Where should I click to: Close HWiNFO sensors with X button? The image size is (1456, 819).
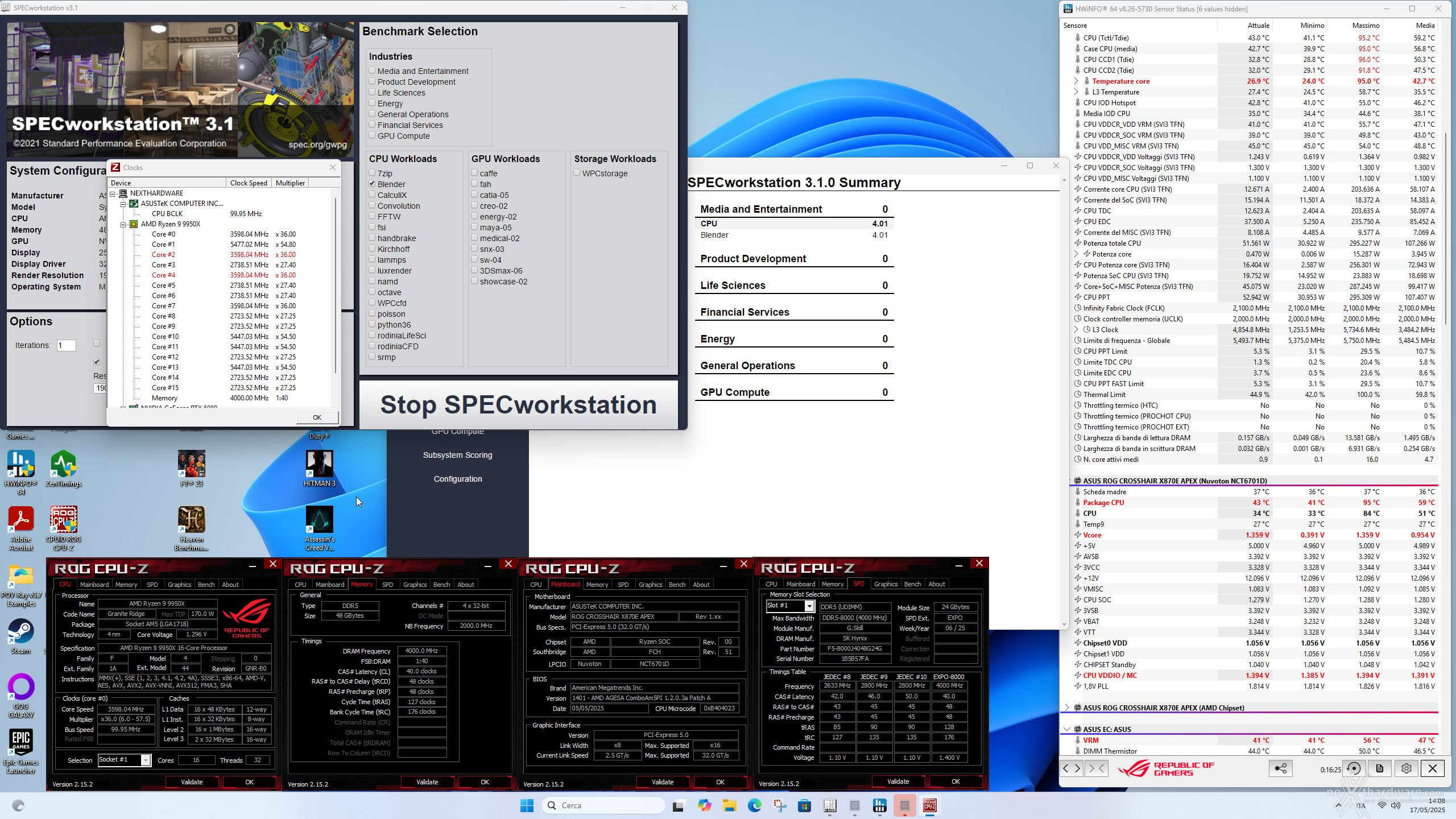pos(1432,768)
